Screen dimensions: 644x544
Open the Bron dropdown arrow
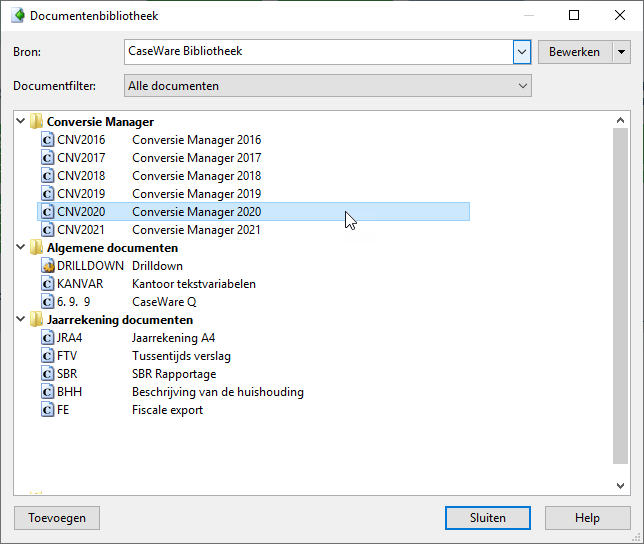click(x=522, y=52)
